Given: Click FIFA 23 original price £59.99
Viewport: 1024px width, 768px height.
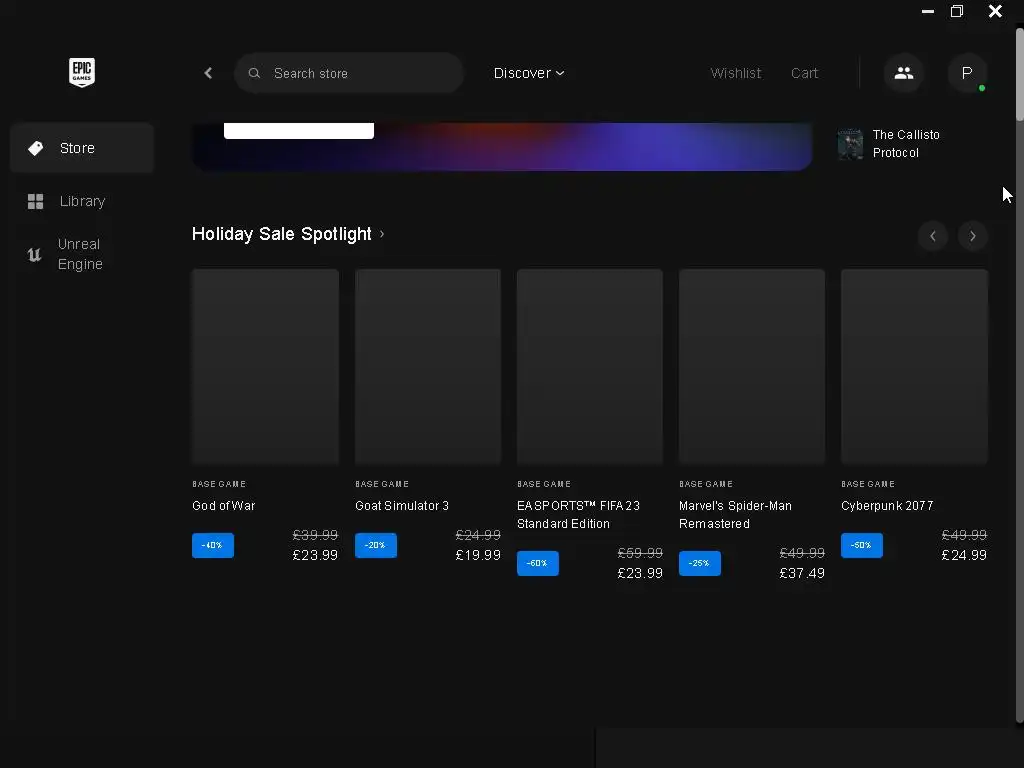Looking at the screenshot, I should coord(640,553).
